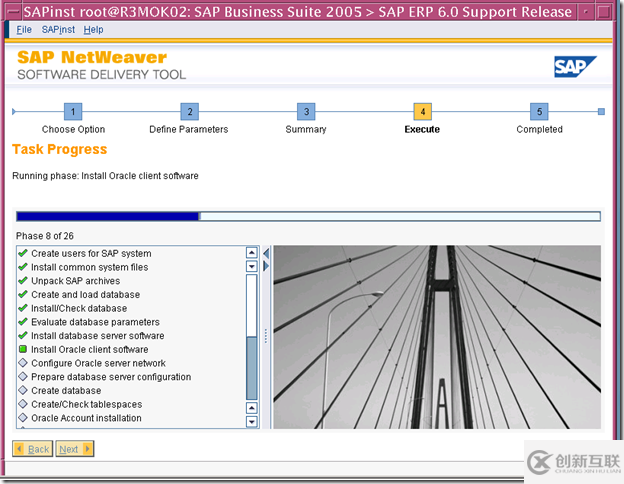The height and width of the screenshot is (484, 624).
Task: Click the phase list scrollbar thumb
Action: click(x=252, y=368)
